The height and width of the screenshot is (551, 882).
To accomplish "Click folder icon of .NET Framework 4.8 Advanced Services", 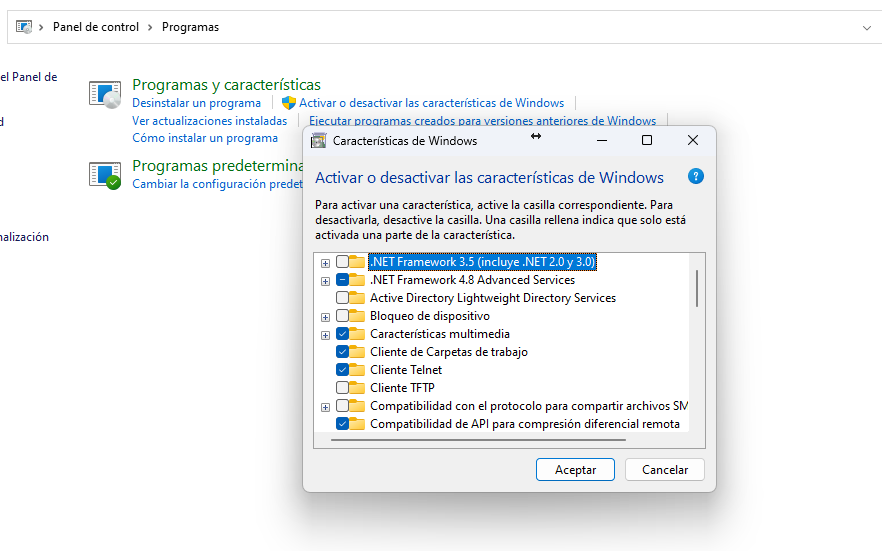I will [357, 279].
